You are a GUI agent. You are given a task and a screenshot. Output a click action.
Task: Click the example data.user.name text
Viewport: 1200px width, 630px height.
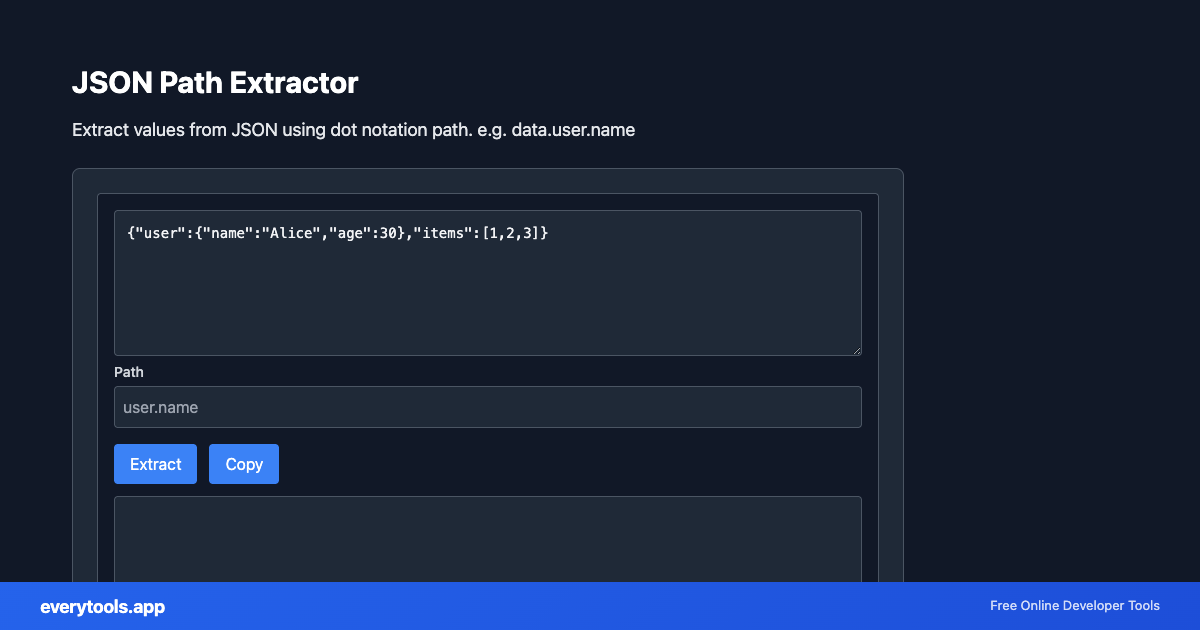(572, 129)
